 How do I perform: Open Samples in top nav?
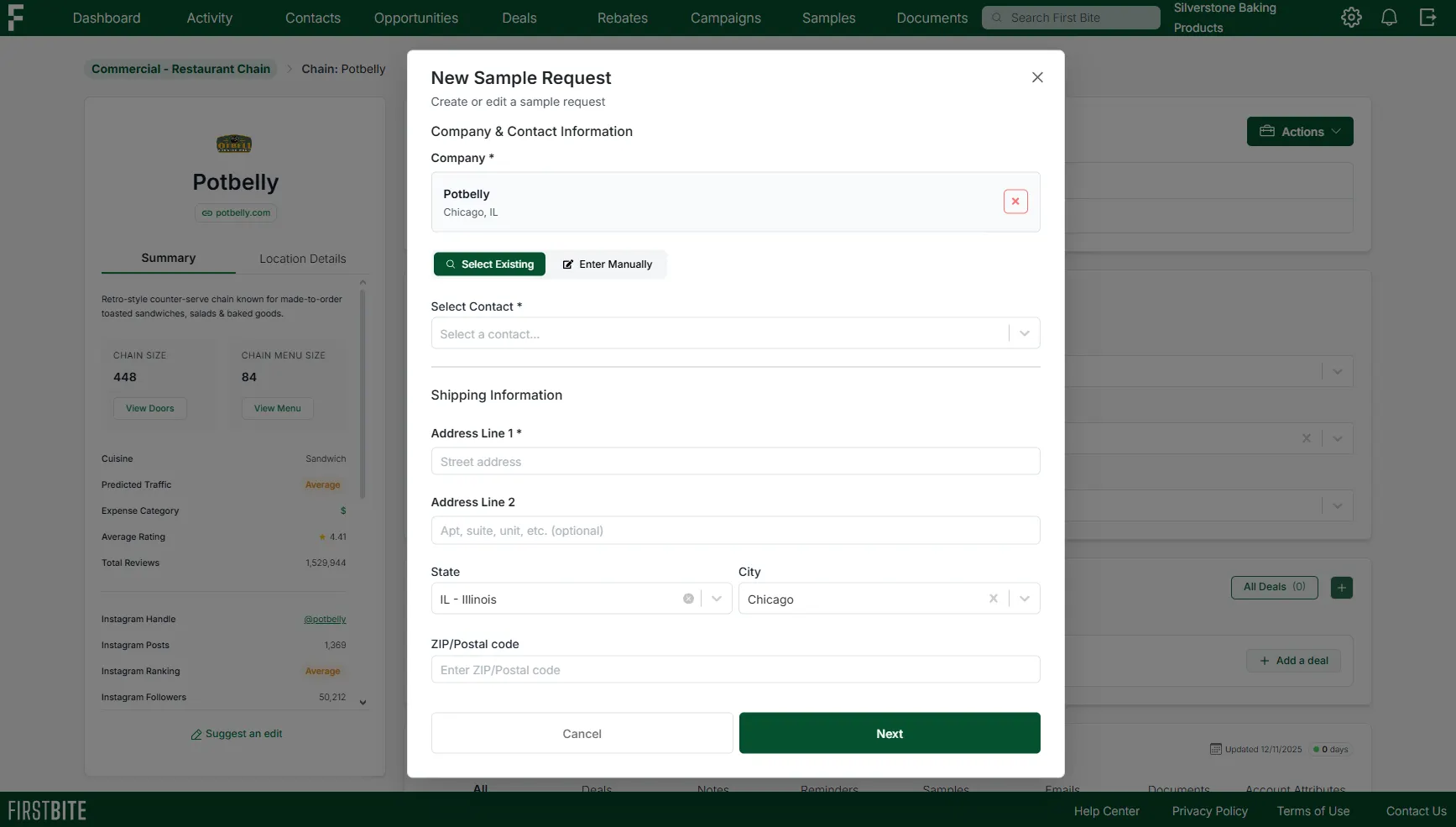(829, 18)
